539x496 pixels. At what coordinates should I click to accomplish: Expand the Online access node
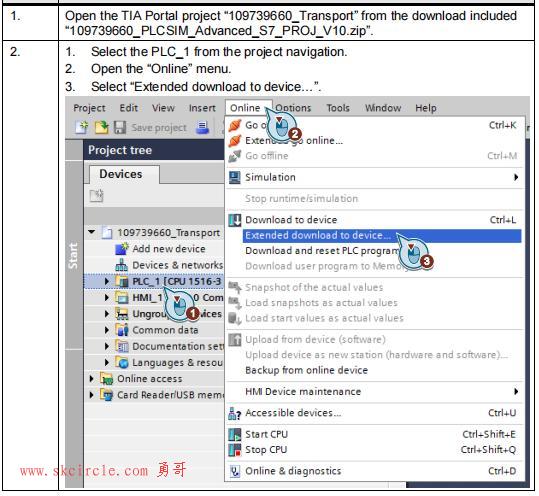(91, 379)
